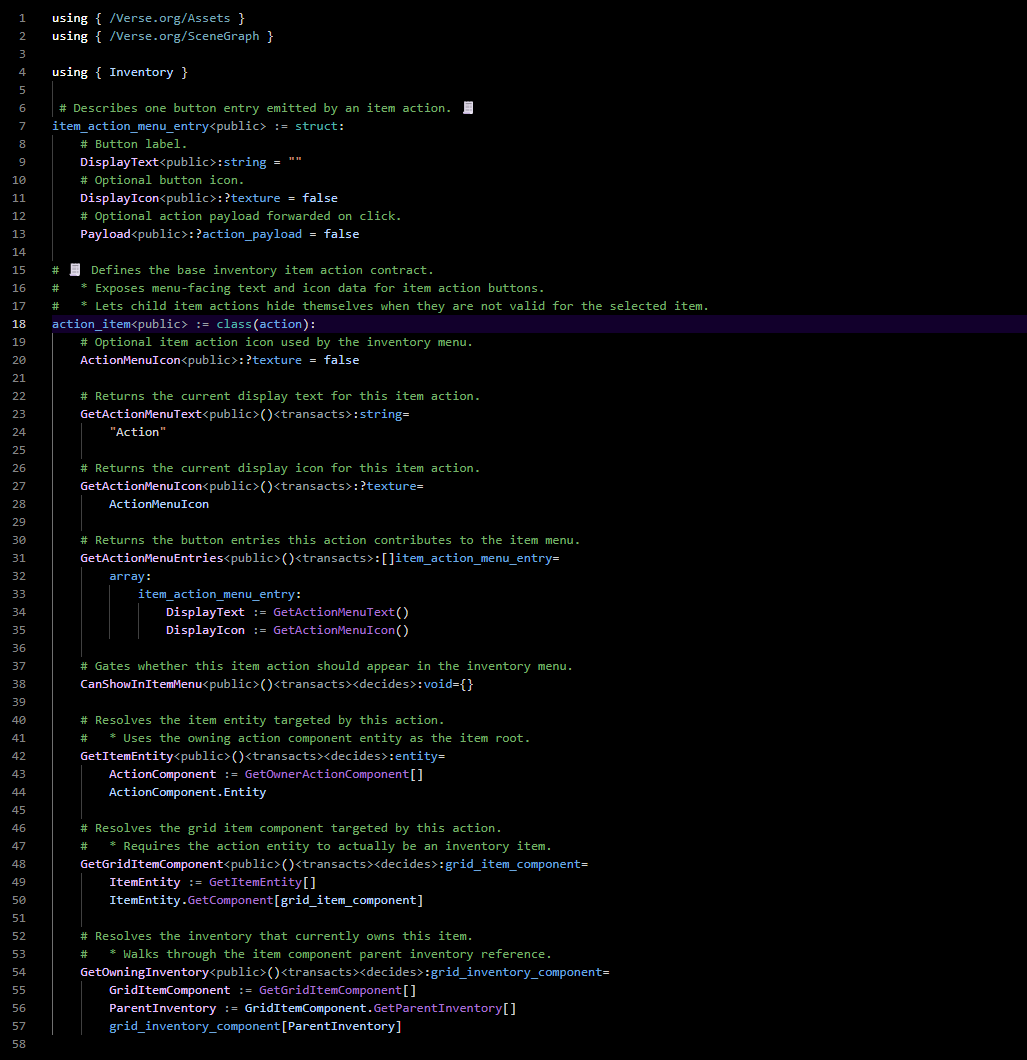Image resolution: width=1027 pixels, height=1060 pixels.
Task: Click the "entity" return type on line 42
Action: click(416, 756)
